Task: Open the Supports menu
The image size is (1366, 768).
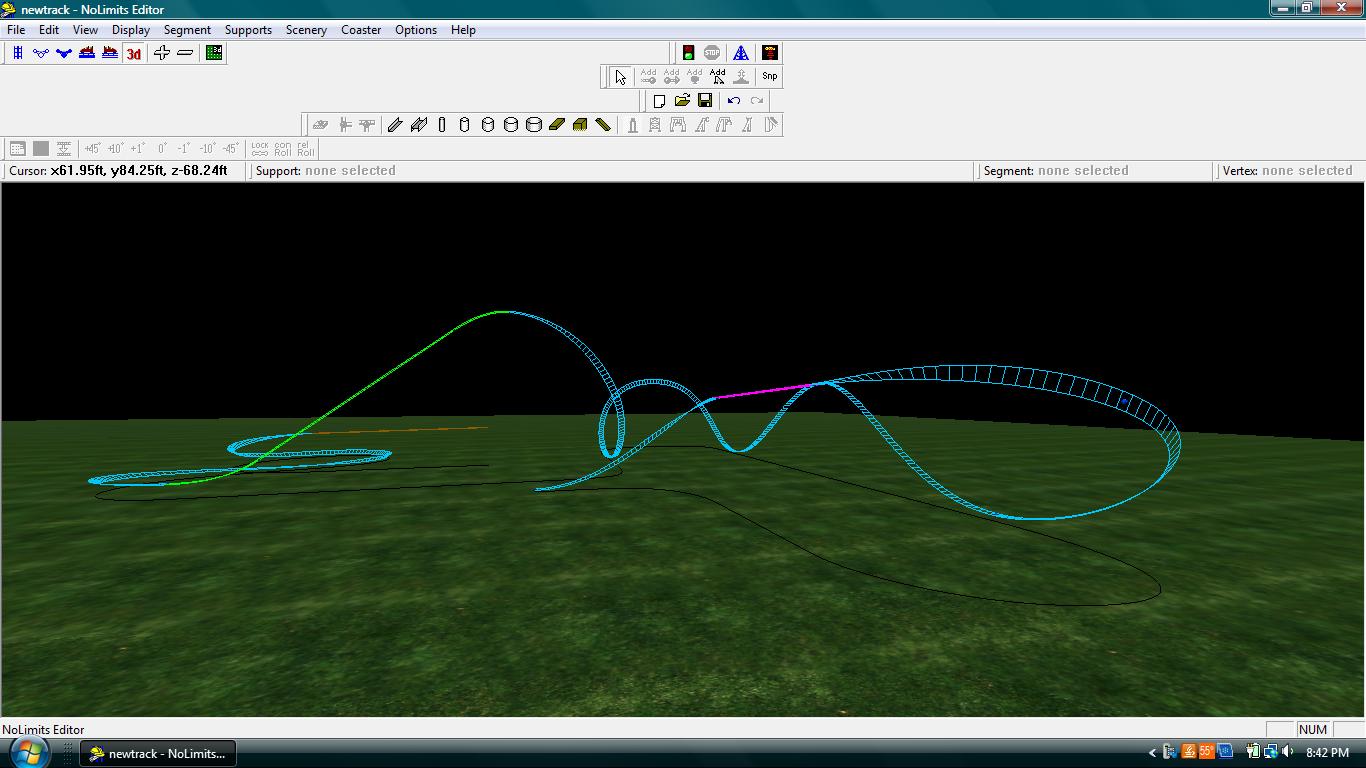Action: coord(248,30)
